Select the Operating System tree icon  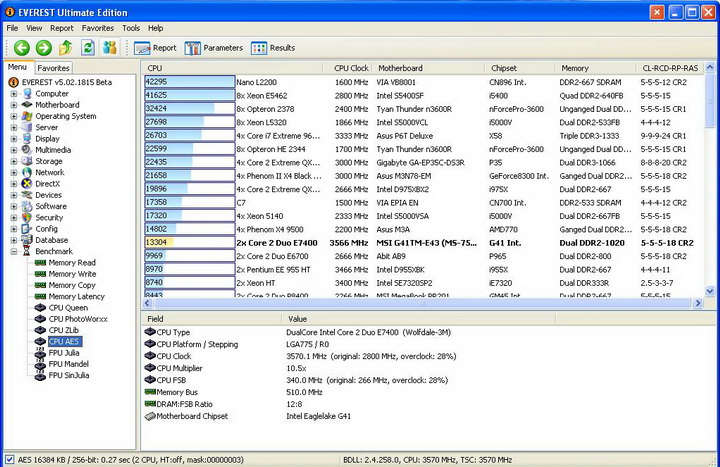tap(27, 116)
